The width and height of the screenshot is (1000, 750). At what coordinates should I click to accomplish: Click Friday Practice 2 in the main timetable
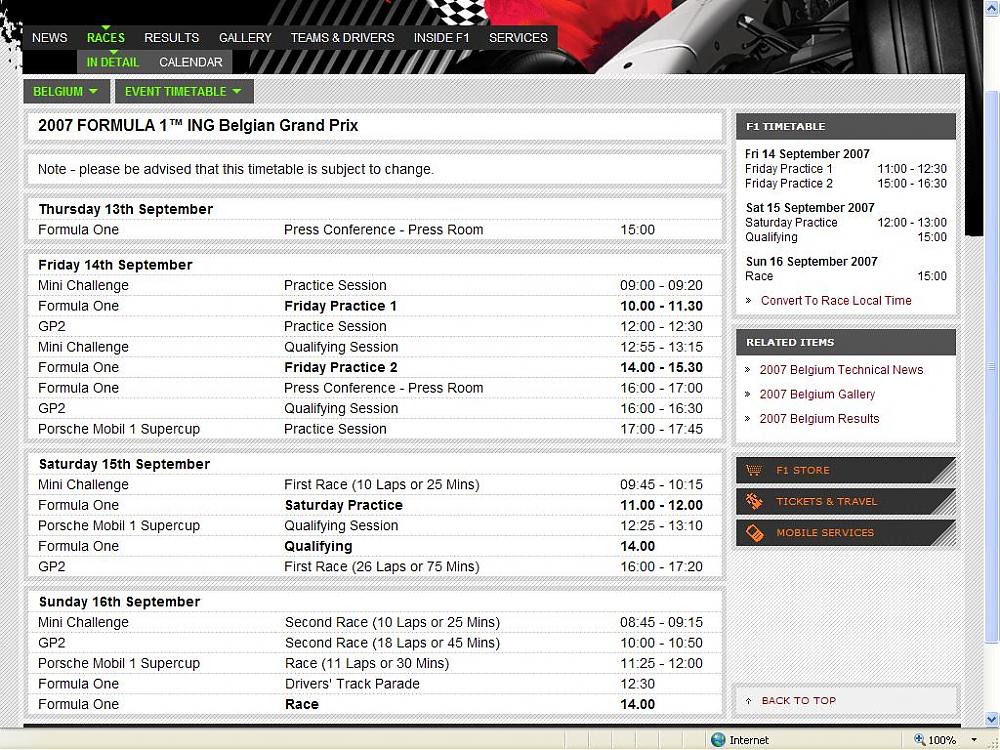(x=341, y=367)
